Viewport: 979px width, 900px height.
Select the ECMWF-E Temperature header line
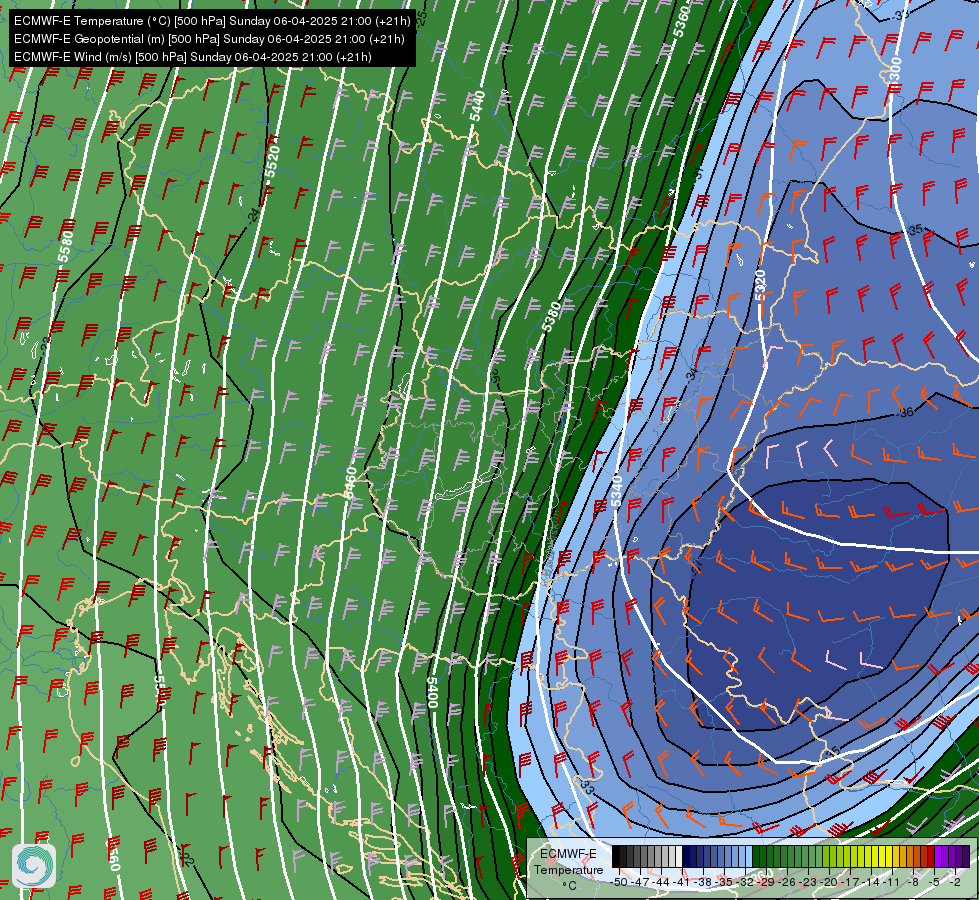pyautogui.click(x=212, y=21)
